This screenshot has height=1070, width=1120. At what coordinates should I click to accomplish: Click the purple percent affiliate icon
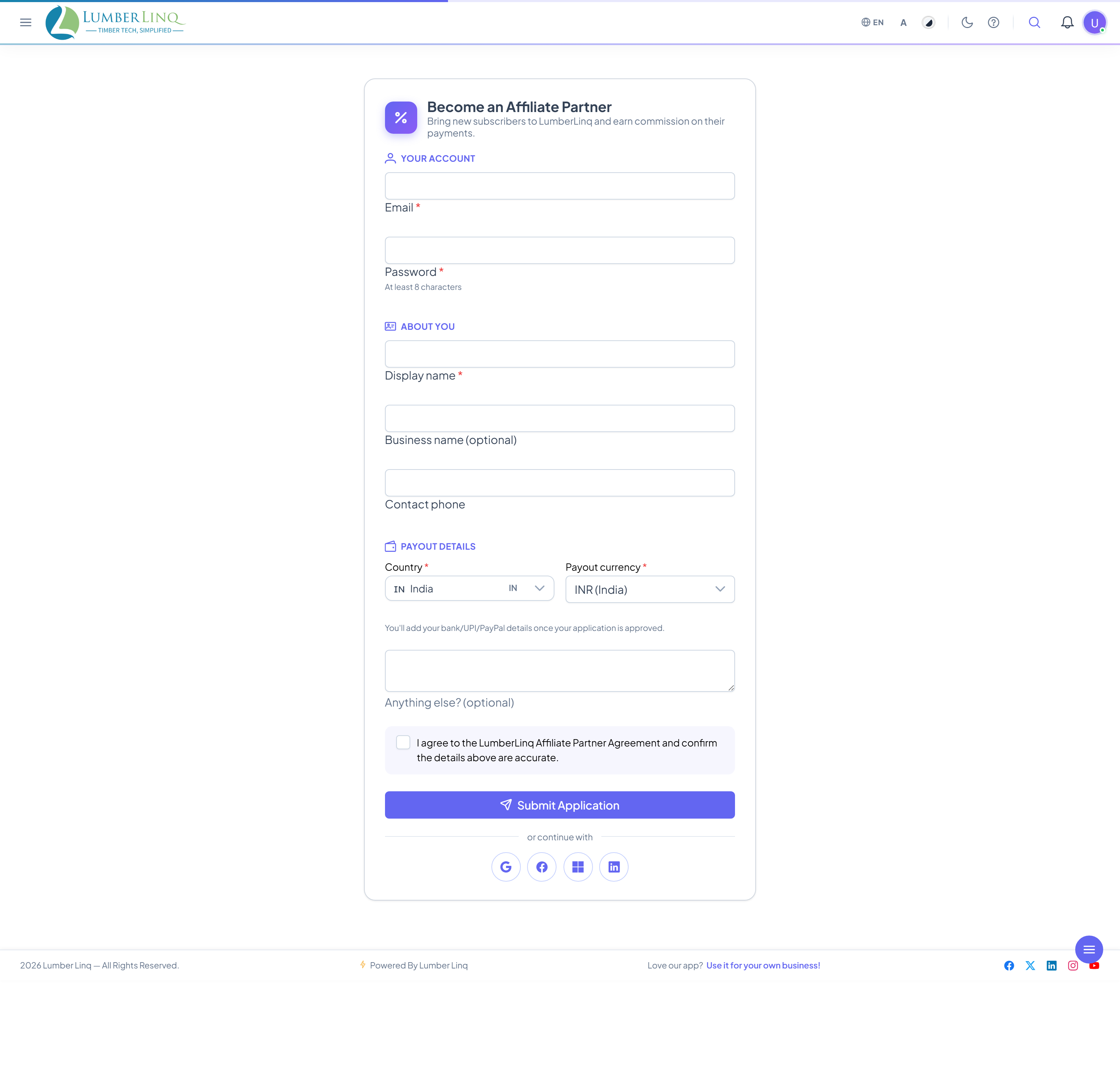point(401,118)
